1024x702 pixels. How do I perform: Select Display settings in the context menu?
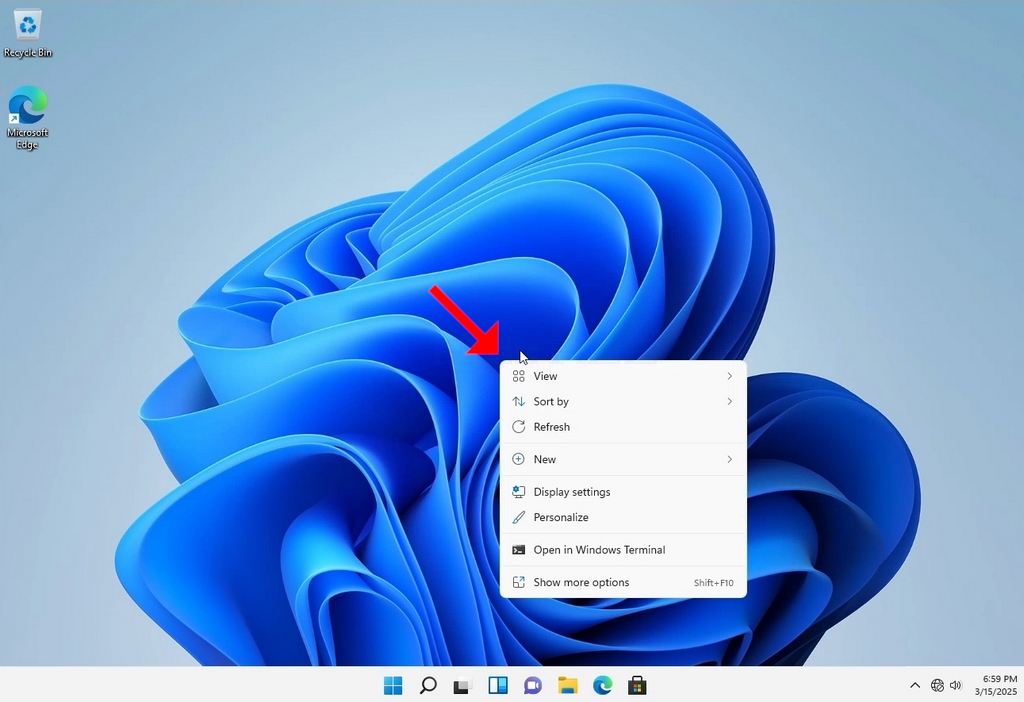click(x=623, y=492)
